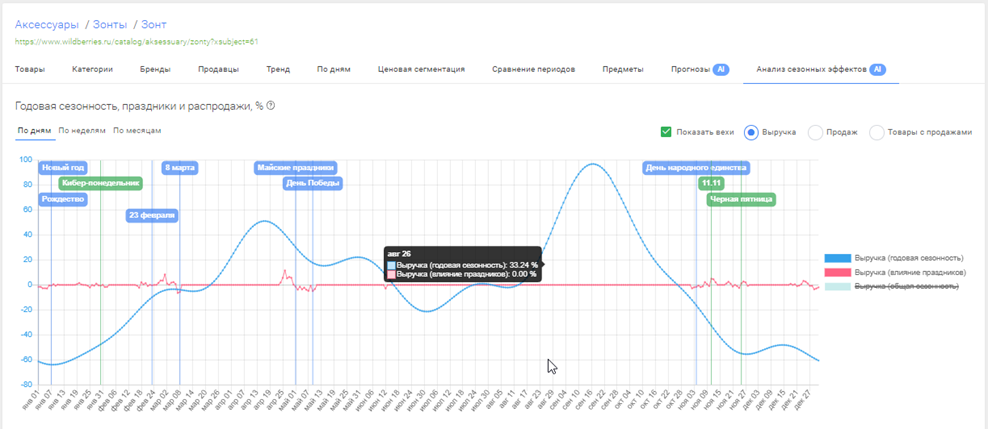Click the Майские праздники milestone label
The width and height of the screenshot is (988, 429).
[x=296, y=168]
